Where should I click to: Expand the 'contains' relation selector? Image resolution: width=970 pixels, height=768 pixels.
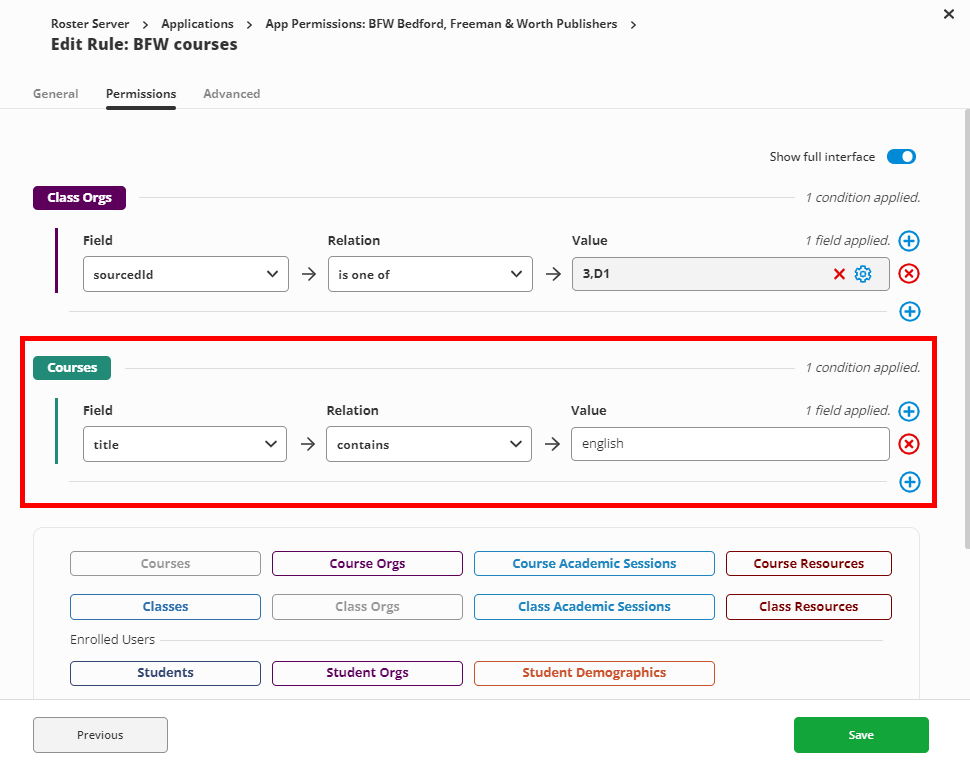[428, 444]
